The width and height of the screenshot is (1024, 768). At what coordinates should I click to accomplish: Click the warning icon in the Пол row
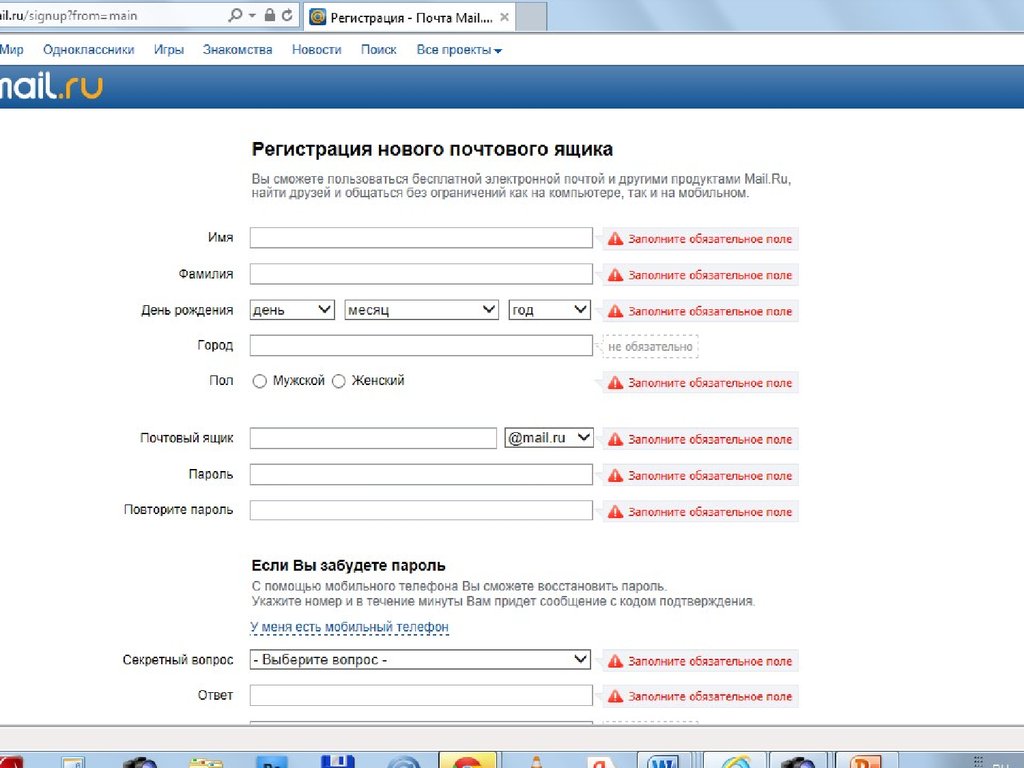(x=615, y=383)
